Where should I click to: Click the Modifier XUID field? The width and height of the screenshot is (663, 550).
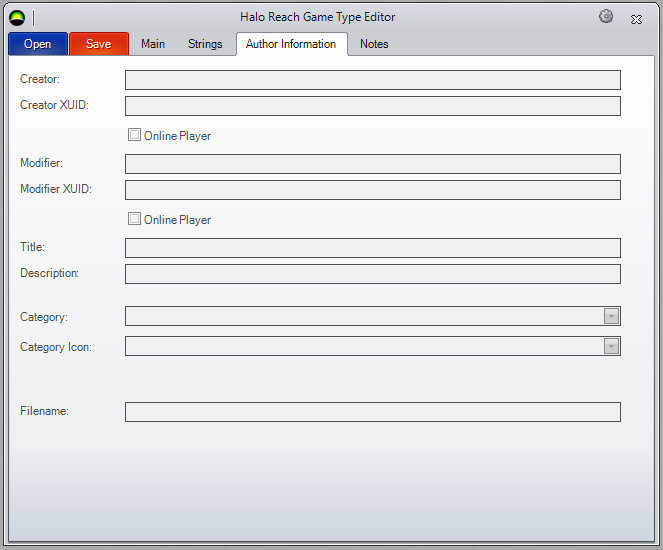click(372, 190)
